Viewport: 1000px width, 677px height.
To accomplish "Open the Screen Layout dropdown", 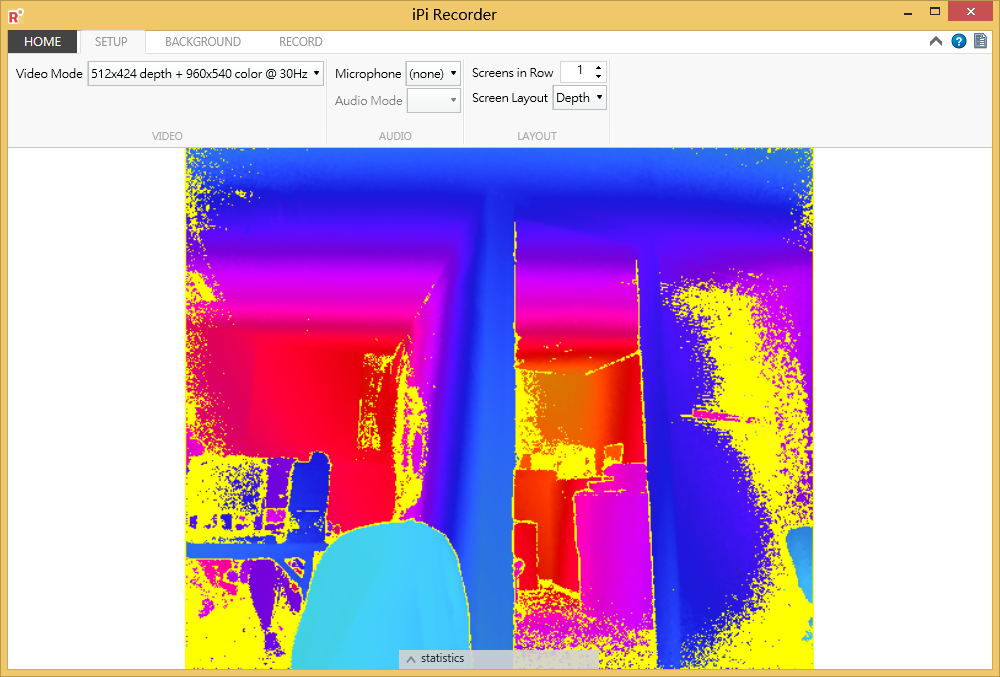I will (x=579, y=98).
